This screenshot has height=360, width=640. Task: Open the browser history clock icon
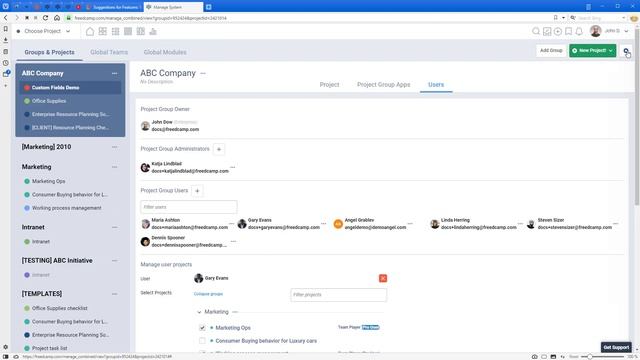6,63
